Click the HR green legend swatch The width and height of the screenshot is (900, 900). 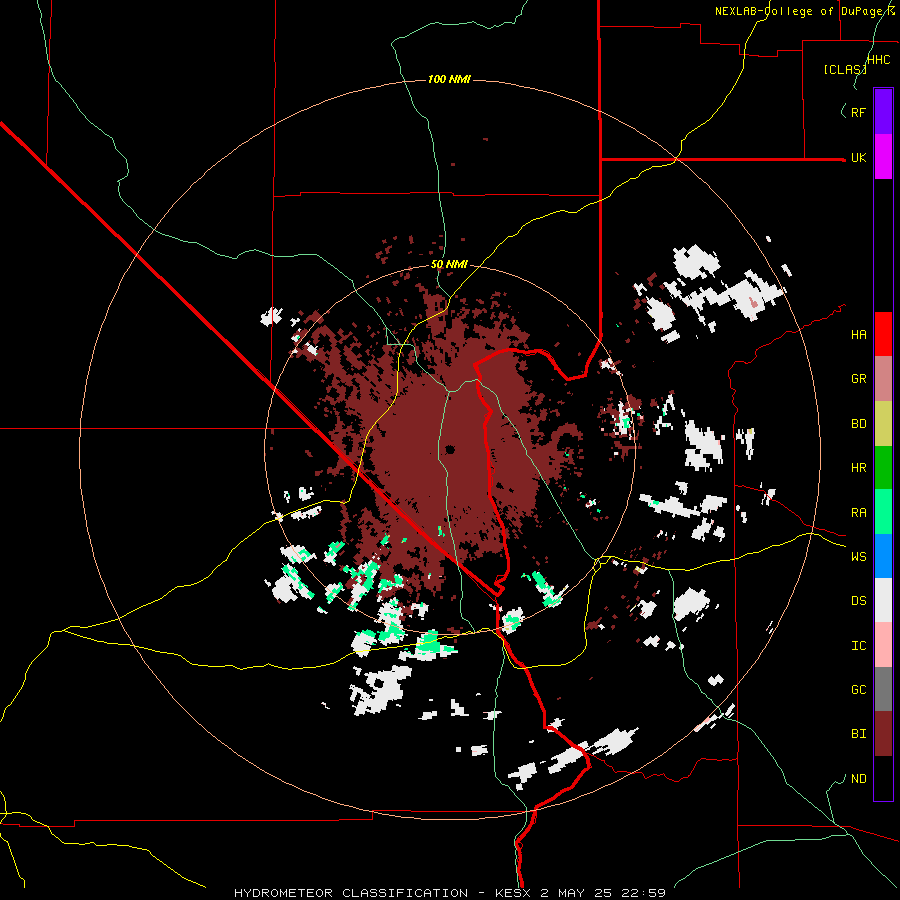883,468
